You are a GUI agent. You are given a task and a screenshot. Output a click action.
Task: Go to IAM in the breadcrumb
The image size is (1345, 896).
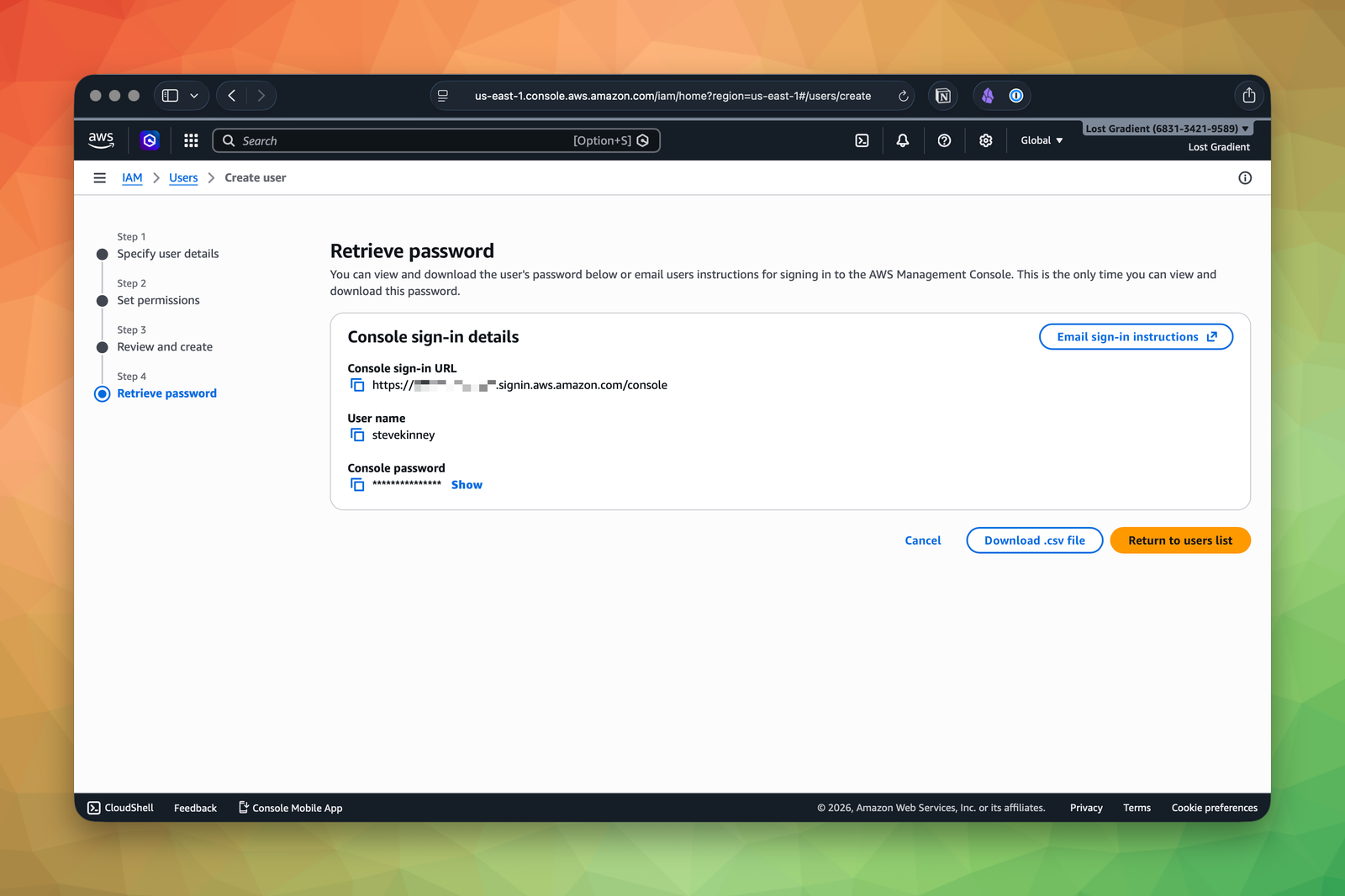click(132, 178)
